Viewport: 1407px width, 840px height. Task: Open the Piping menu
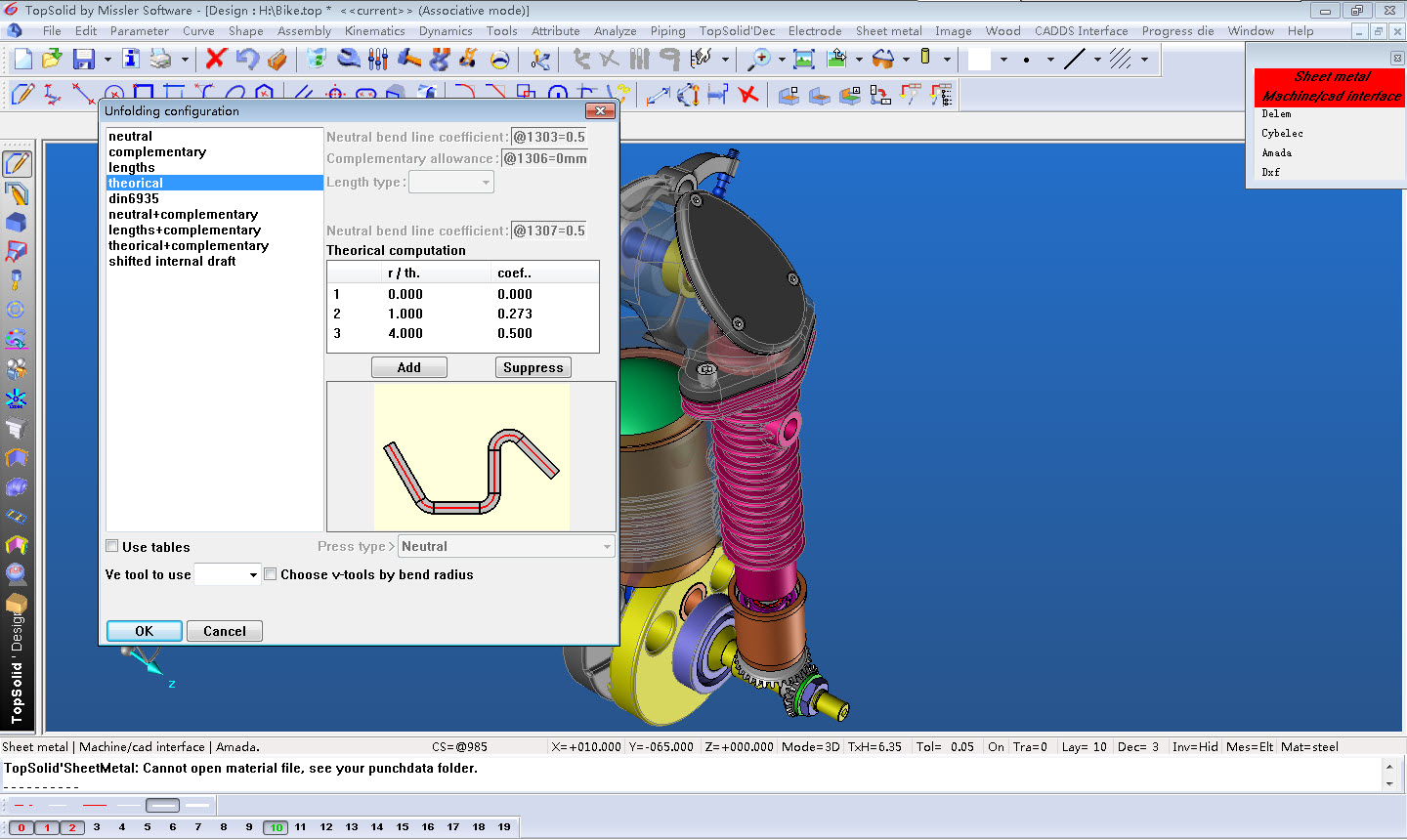point(668,31)
